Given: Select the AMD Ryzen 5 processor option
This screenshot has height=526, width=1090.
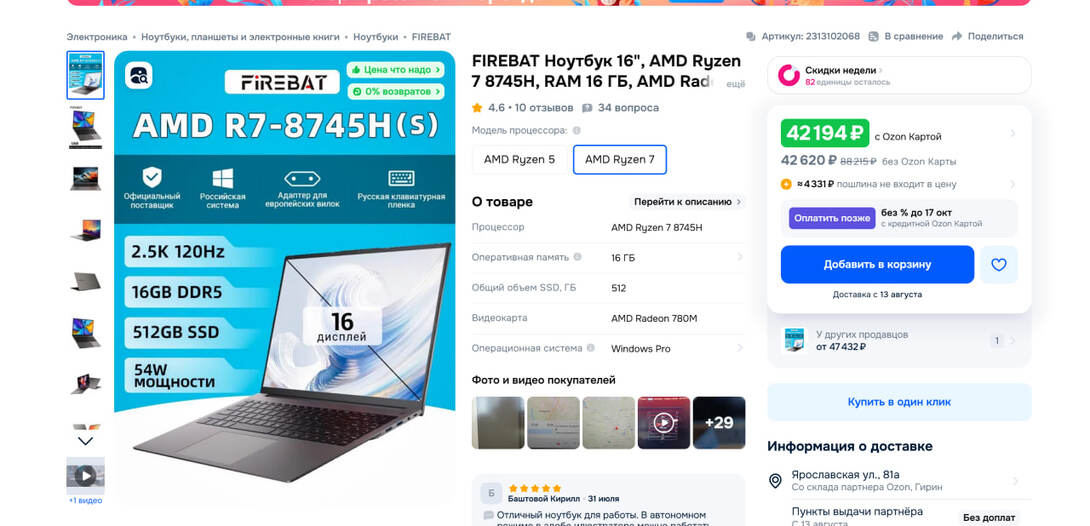Looking at the screenshot, I should (x=519, y=159).
